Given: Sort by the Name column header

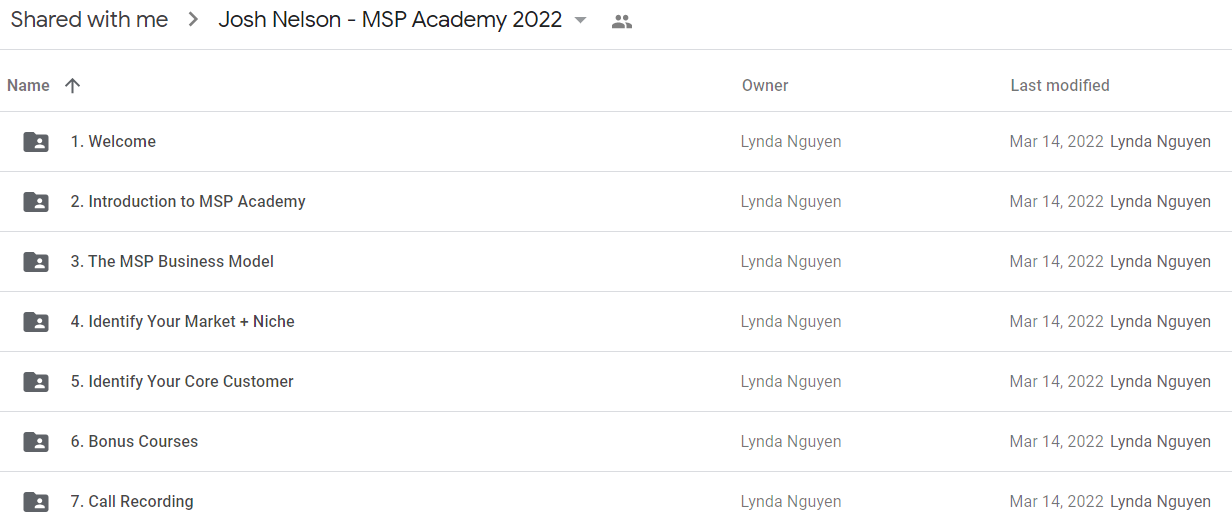Looking at the screenshot, I should (x=28, y=86).
